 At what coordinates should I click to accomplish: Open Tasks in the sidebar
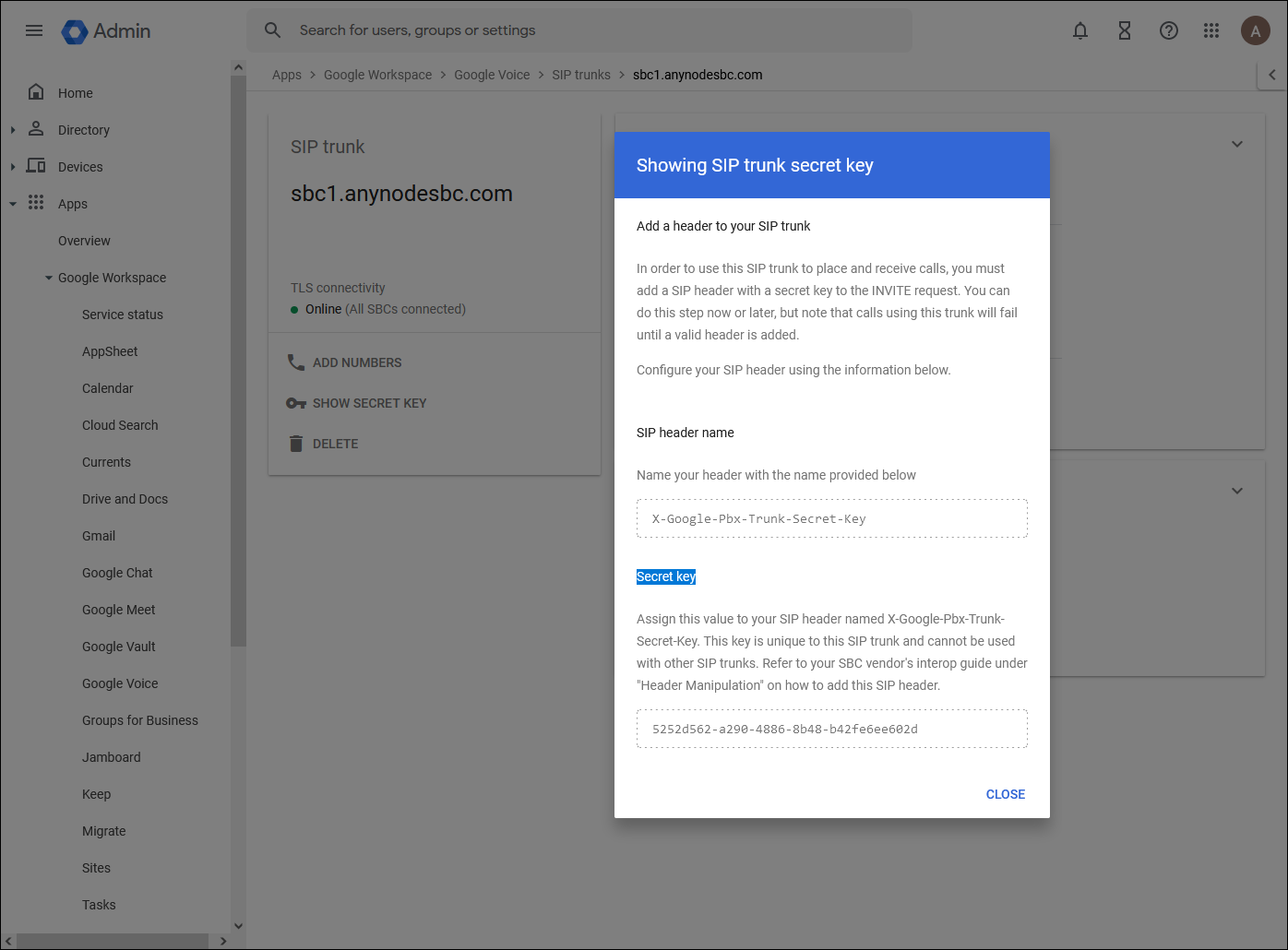pos(99,905)
